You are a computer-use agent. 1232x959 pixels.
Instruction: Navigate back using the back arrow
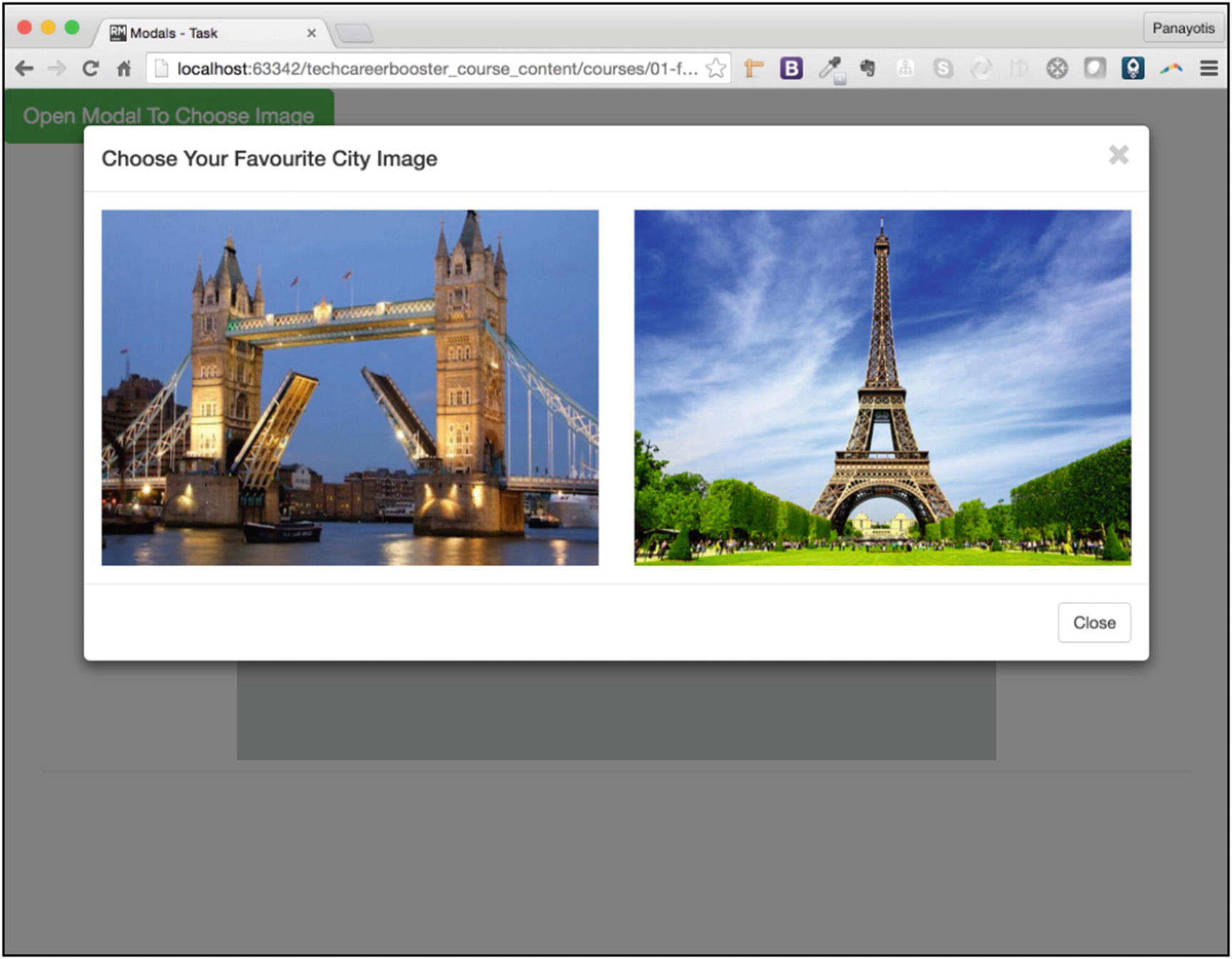24,68
